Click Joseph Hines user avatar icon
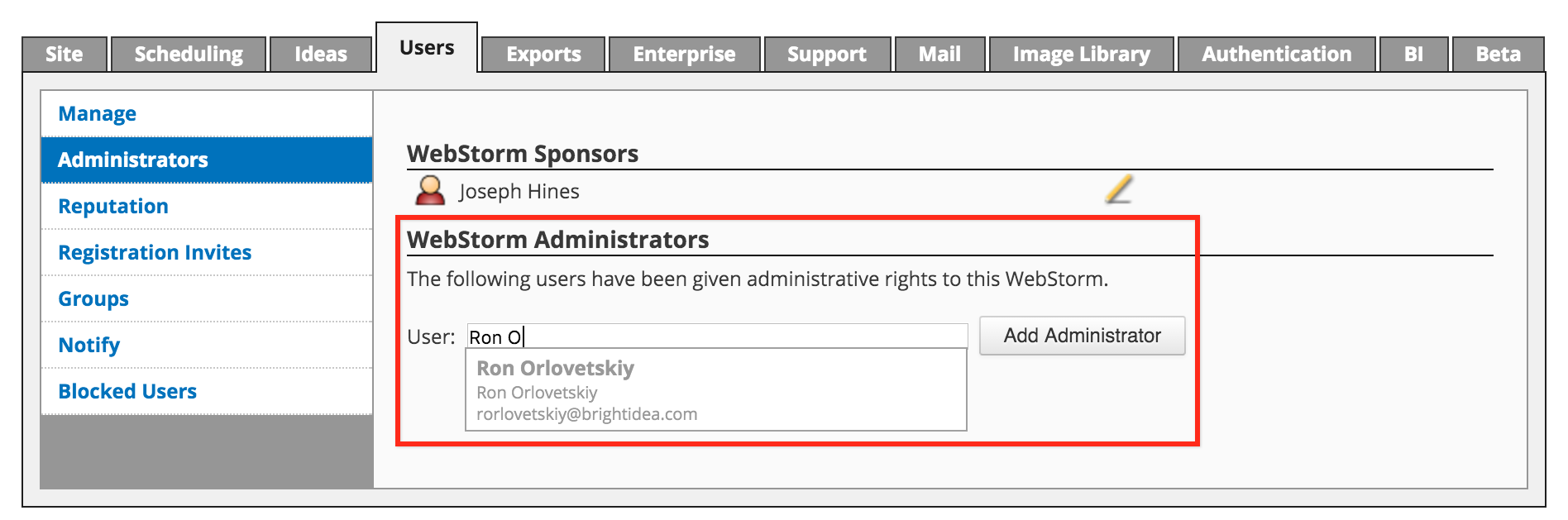Viewport: 1568px width, 520px height. coord(430,190)
